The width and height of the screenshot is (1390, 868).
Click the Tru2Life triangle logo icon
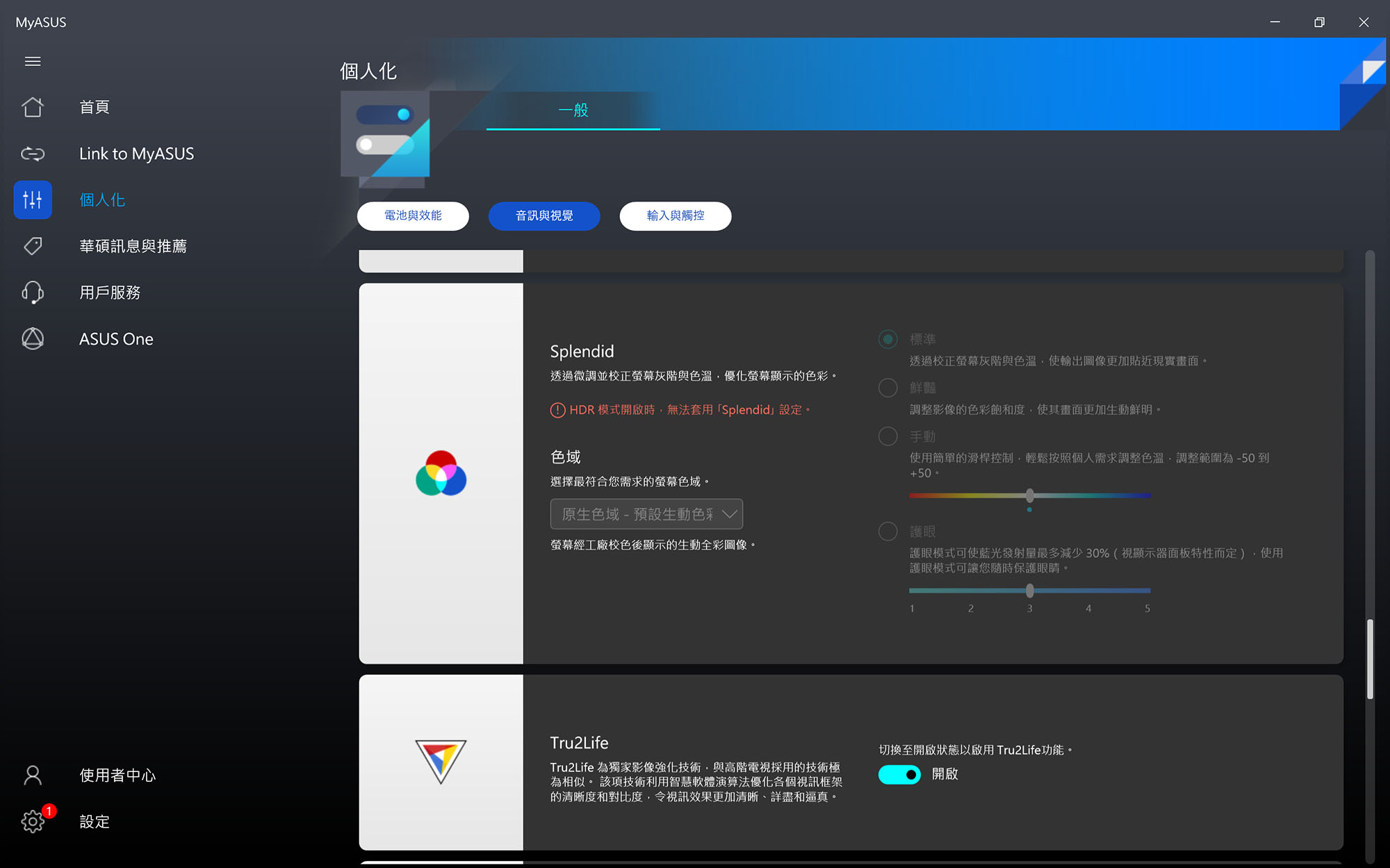coord(441,762)
